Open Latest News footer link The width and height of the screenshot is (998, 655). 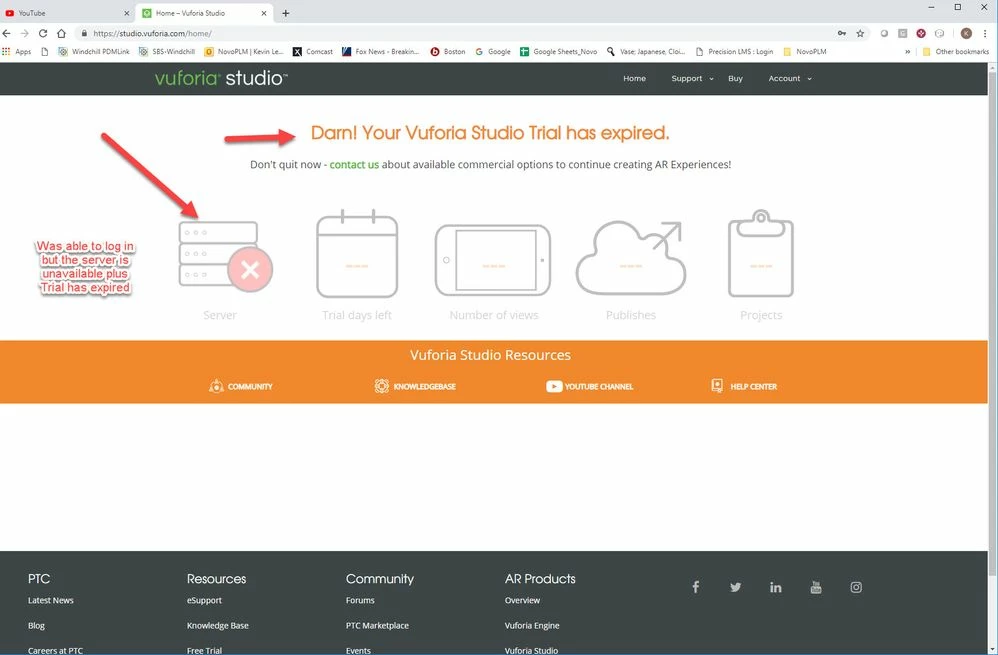pos(51,600)
